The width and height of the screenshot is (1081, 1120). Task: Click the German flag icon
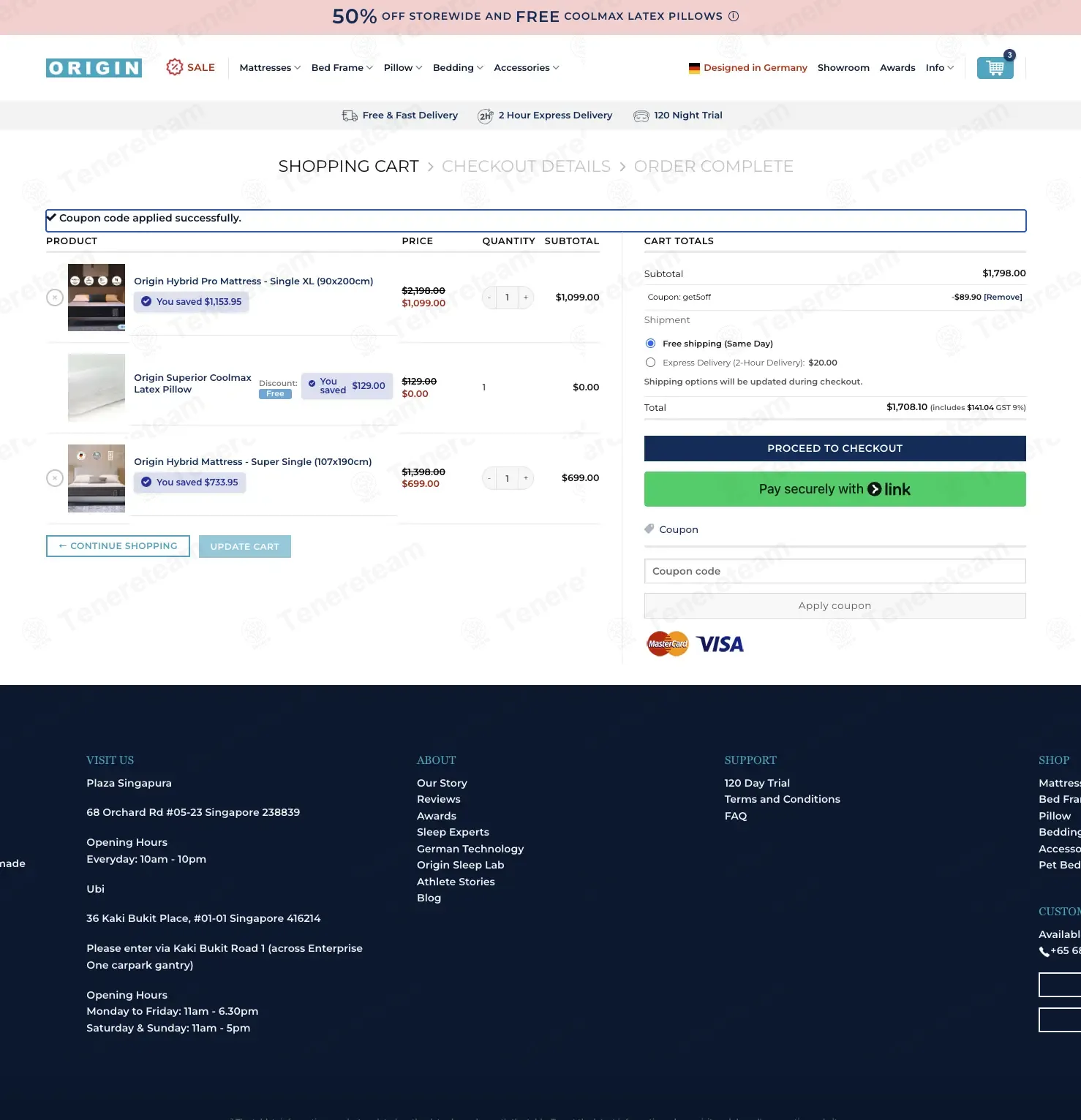[694, 68]
